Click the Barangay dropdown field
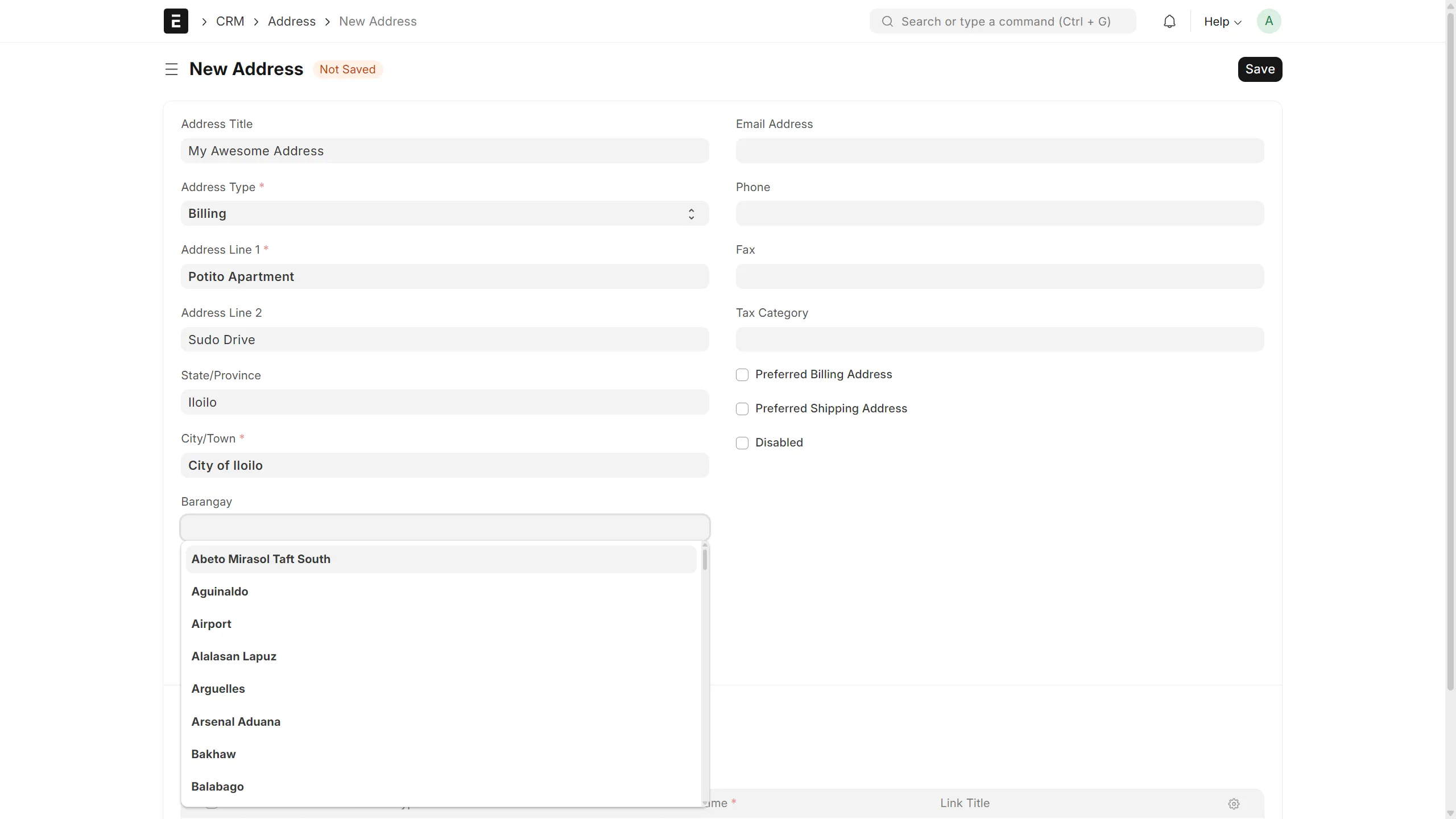Viewport: 1456px width, 819px height. click(x=444, y=528)
